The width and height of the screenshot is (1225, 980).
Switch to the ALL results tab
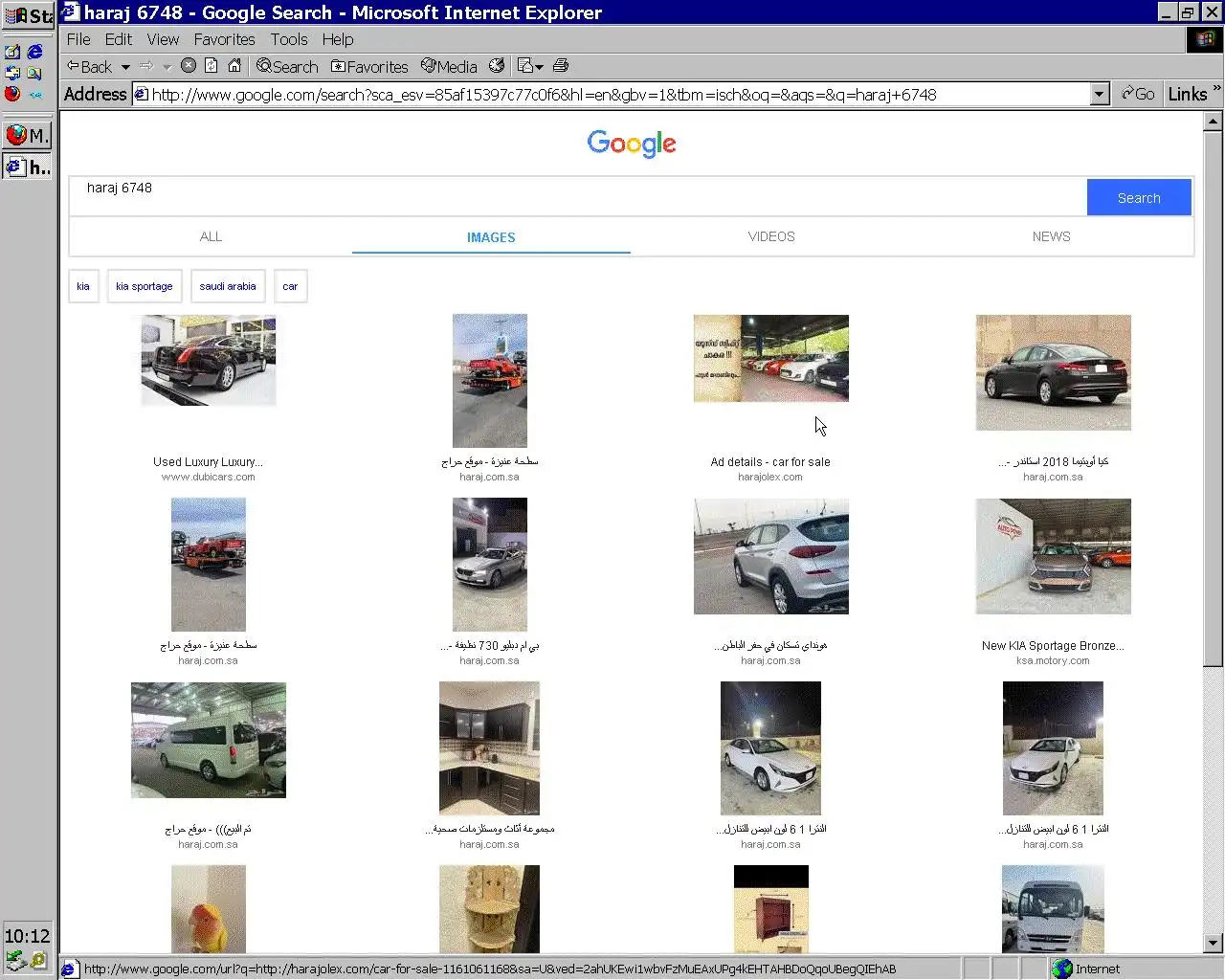point(211,236)
